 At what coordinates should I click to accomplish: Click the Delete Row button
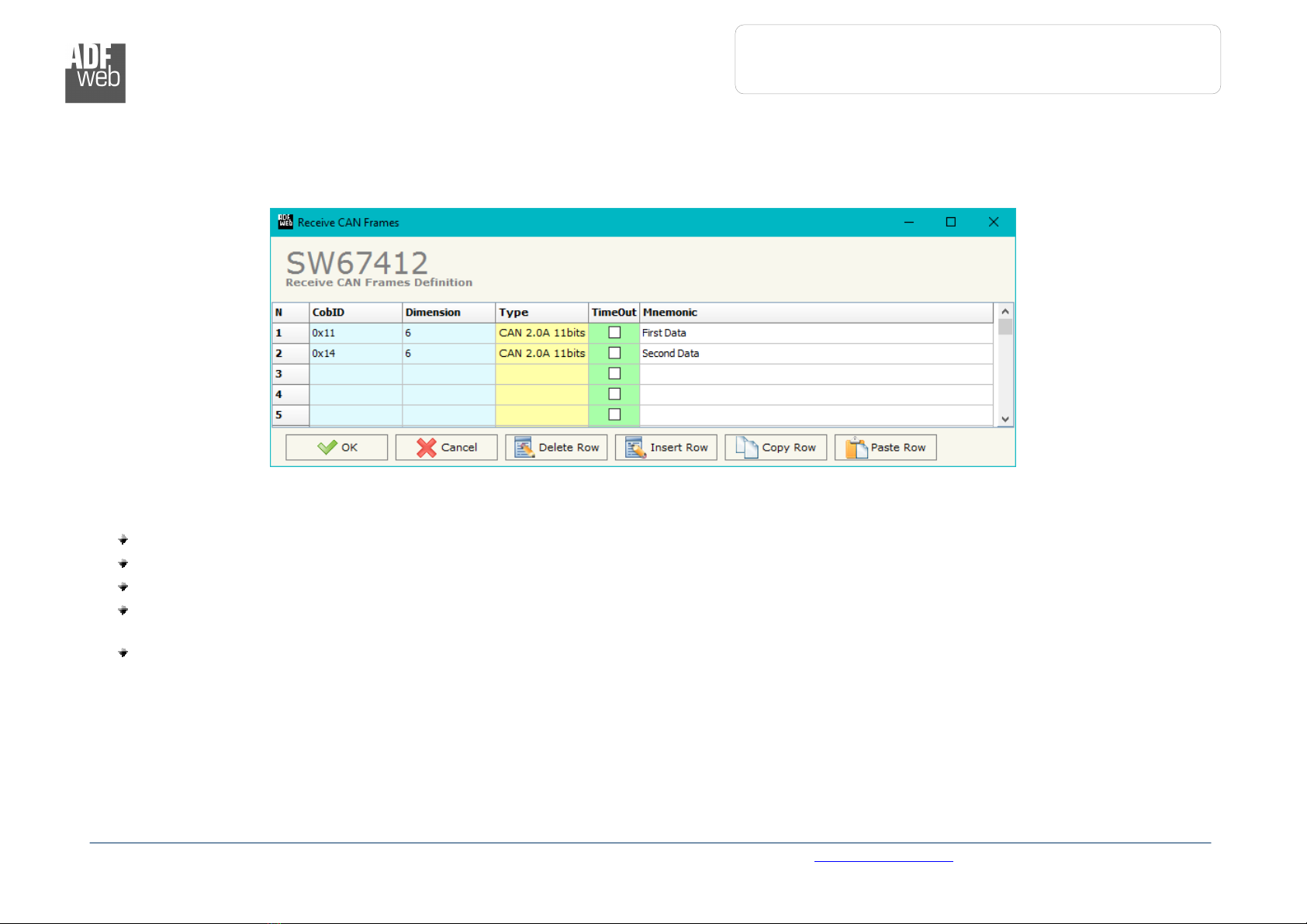556,448
